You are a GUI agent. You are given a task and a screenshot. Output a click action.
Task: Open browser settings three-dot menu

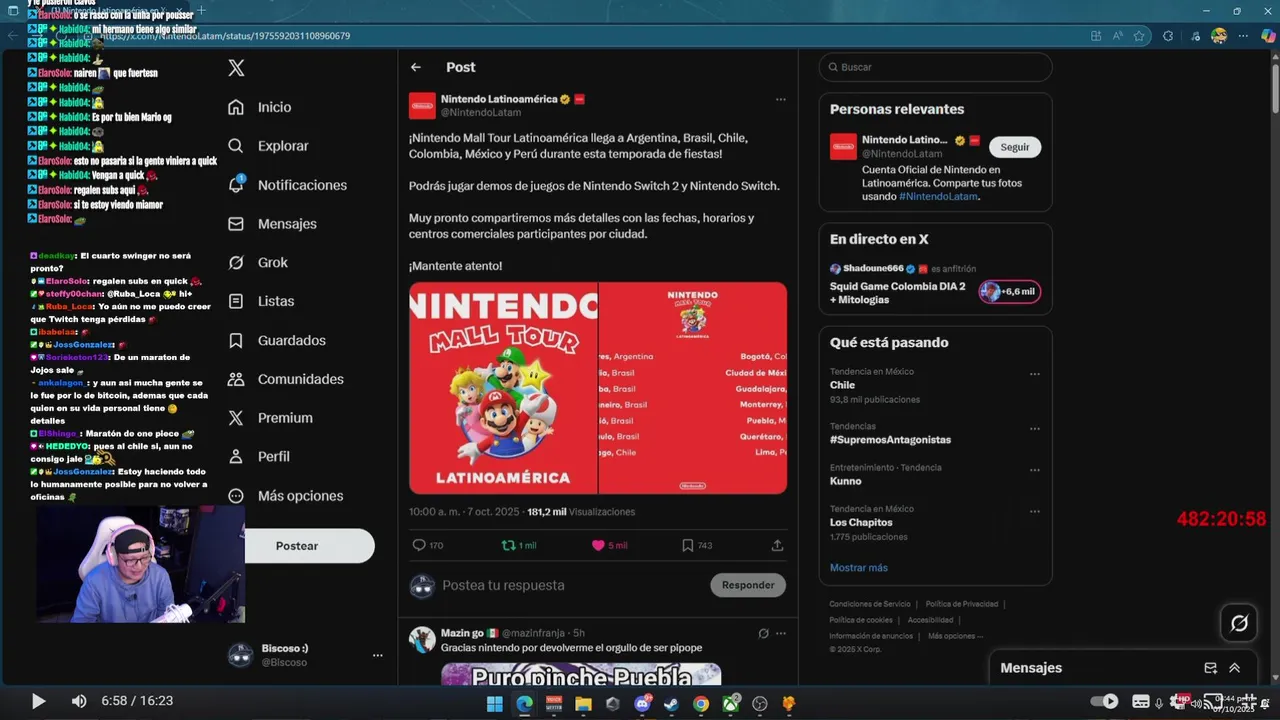click(x=1245, y=36)
